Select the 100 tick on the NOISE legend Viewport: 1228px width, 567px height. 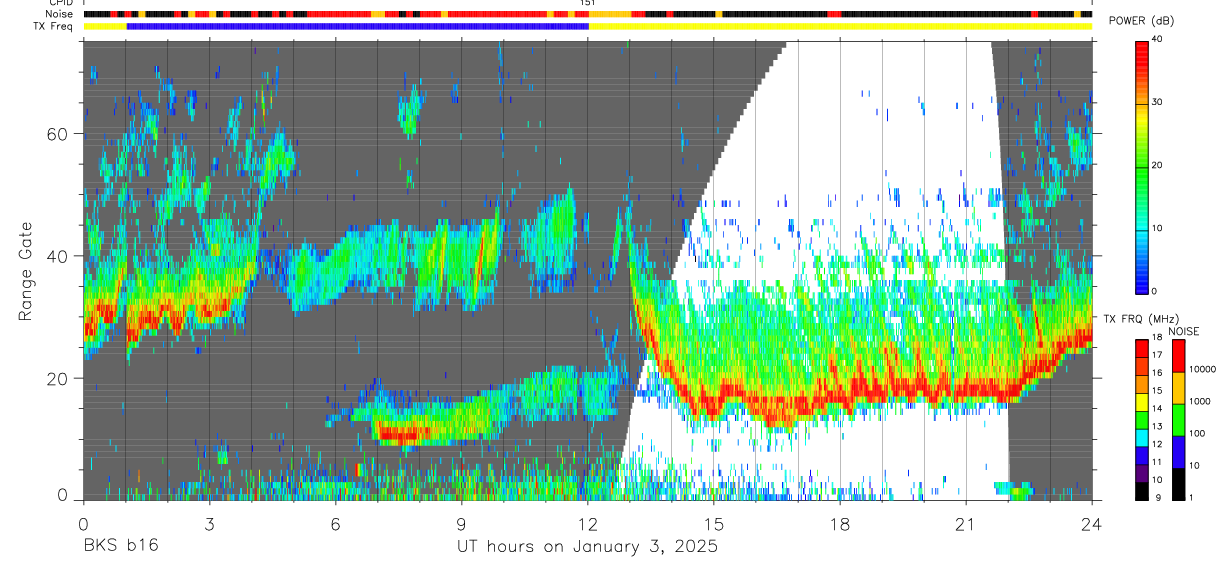coord(1198,434)
